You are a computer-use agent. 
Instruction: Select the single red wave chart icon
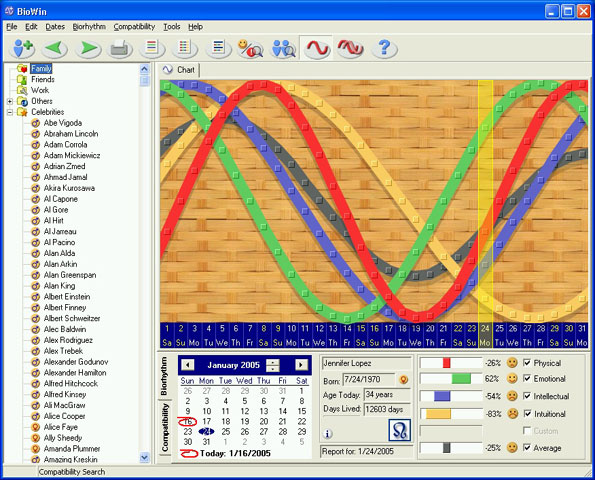(317, 48)
